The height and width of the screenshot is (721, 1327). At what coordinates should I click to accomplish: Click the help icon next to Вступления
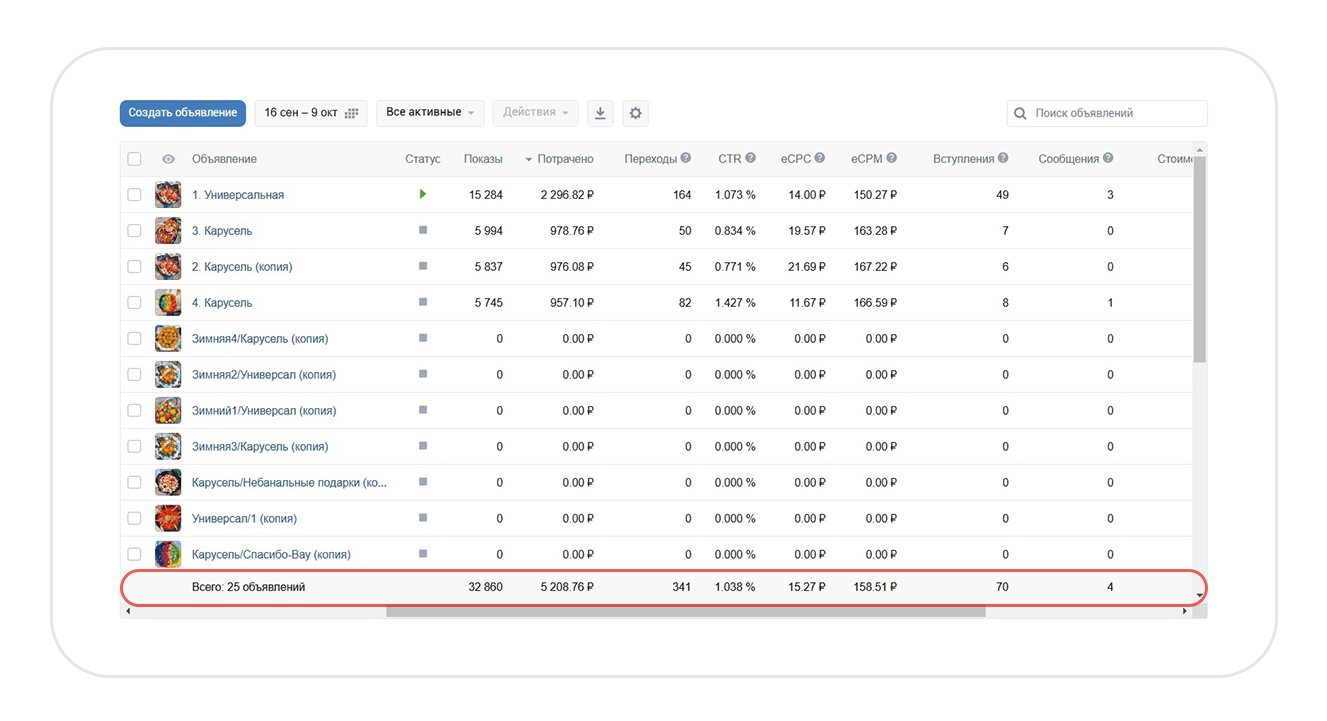pos(1003,159)
